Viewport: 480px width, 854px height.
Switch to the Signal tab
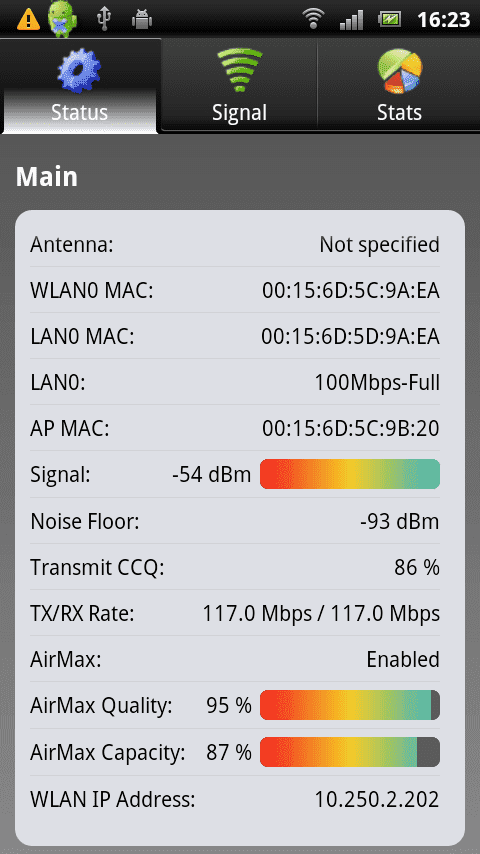click(240, 86)
